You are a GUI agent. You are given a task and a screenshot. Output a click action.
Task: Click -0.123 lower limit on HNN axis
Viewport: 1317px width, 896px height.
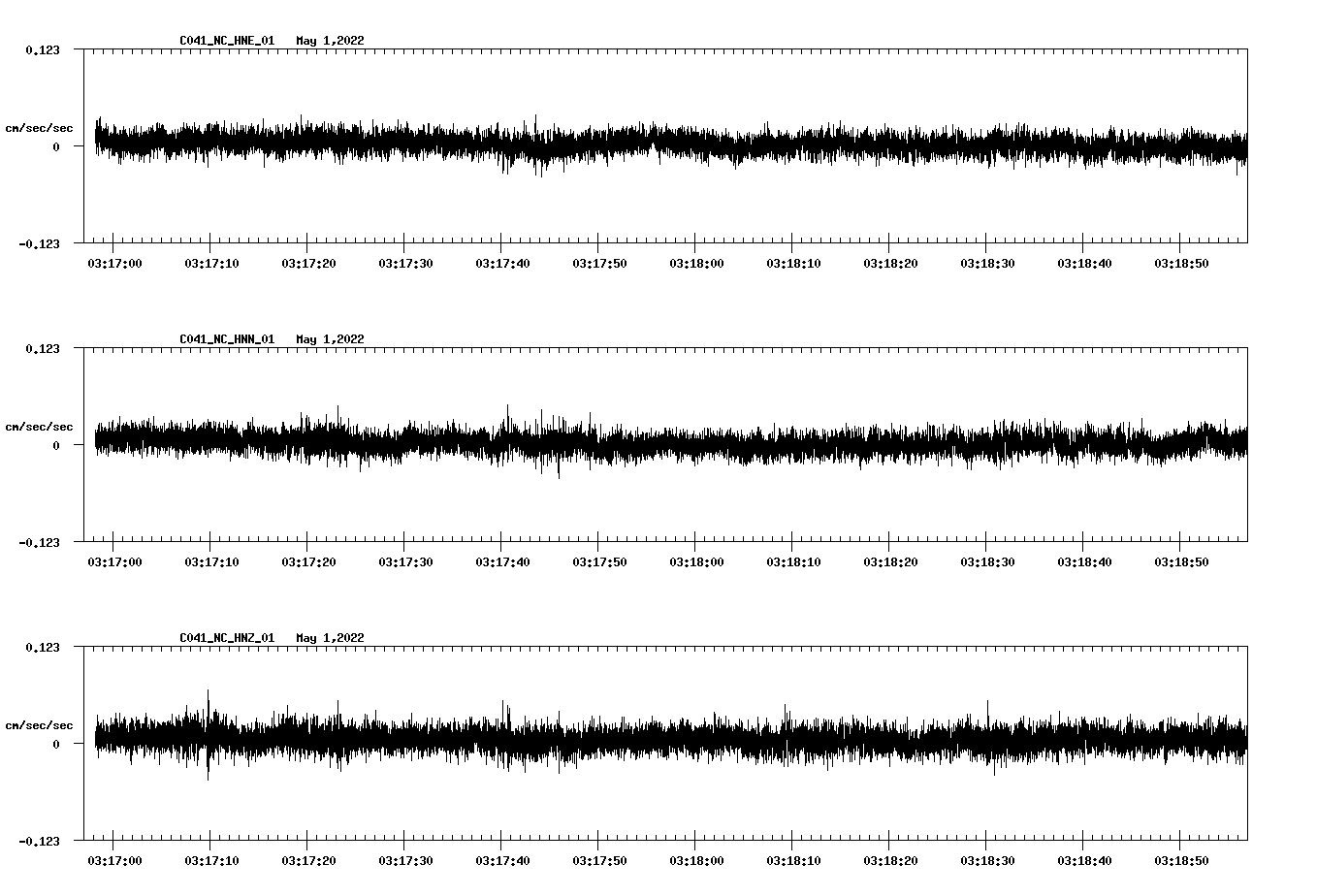coord(39,542)
